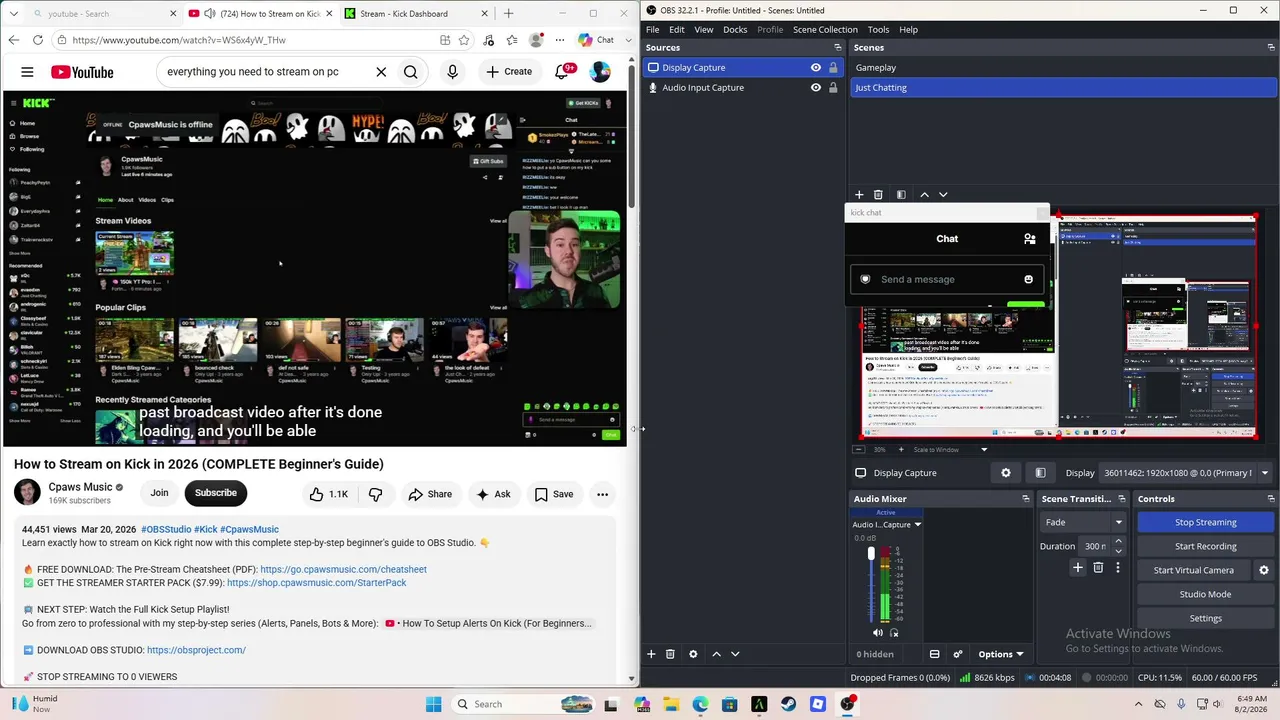Toggle Display Capture visibility eye

click(816, 68)
